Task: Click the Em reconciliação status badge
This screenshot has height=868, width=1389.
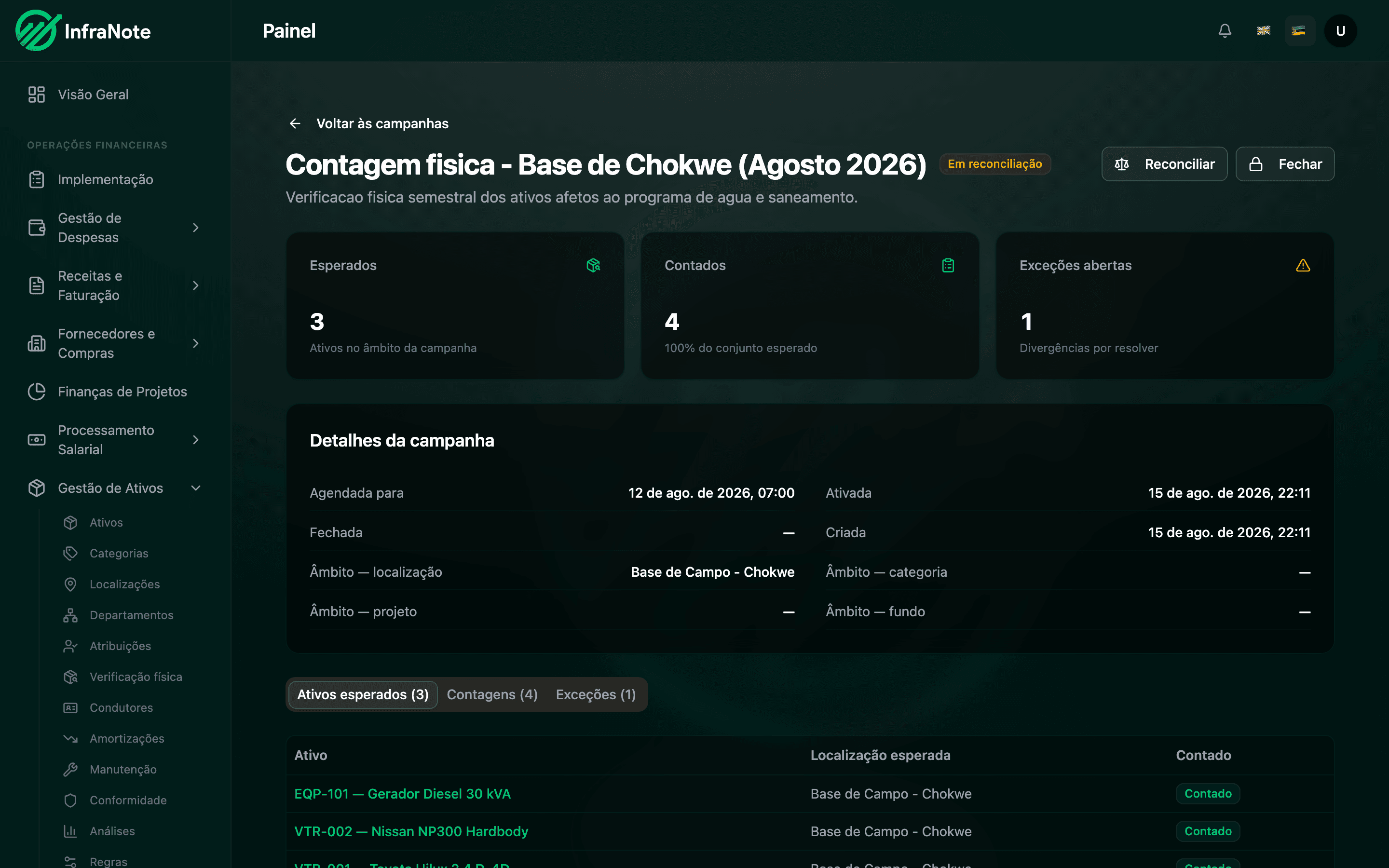Action: pos(994,163)
